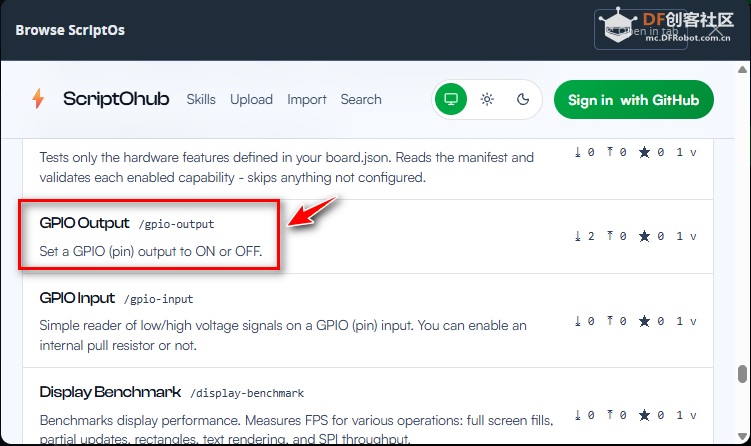The width and height of the screenshot is (751, 446).
Task: Enable dark mode moon icon
Action: (522, 99)
